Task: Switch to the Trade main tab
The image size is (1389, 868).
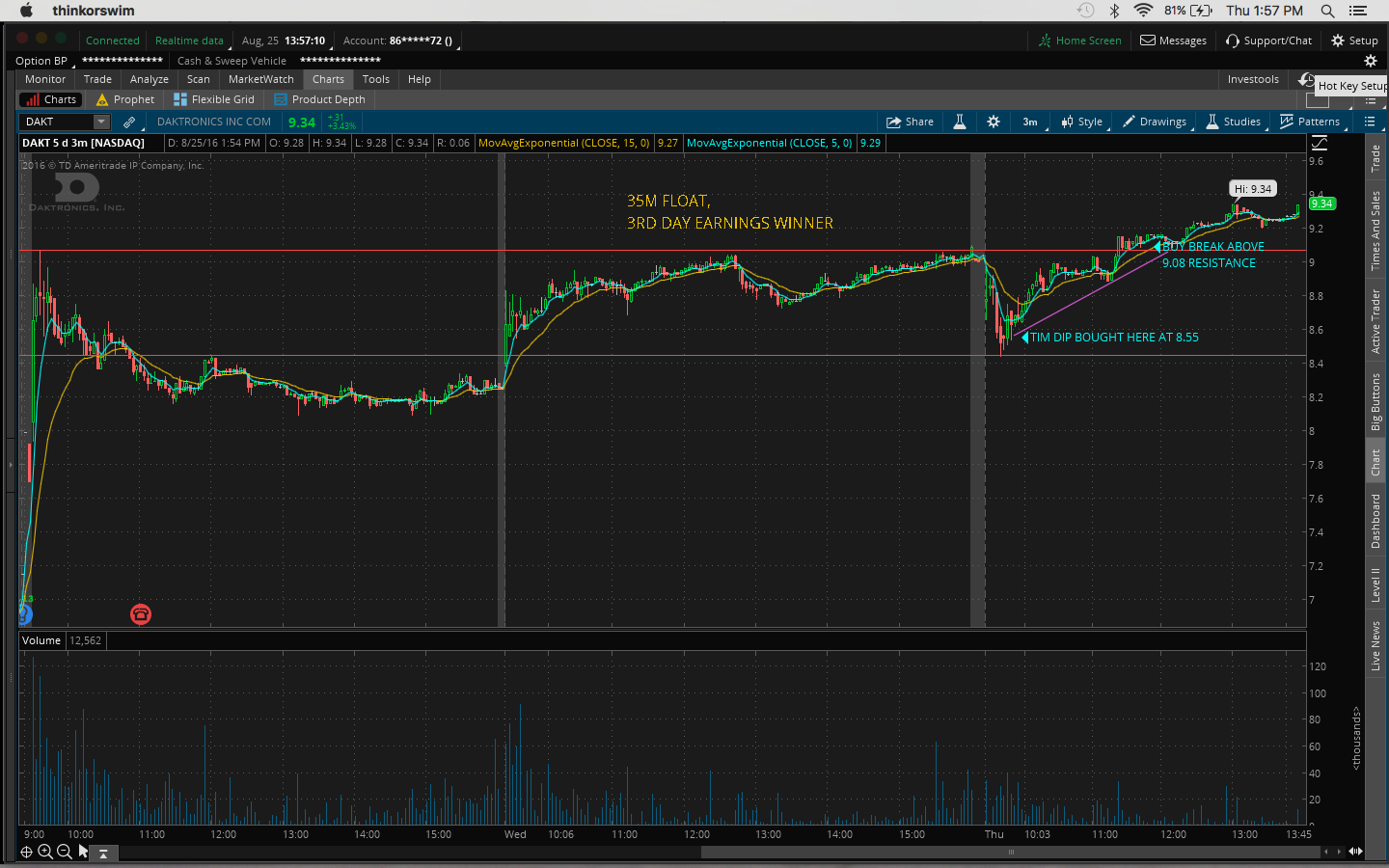Action: click(x=97, y=79)
